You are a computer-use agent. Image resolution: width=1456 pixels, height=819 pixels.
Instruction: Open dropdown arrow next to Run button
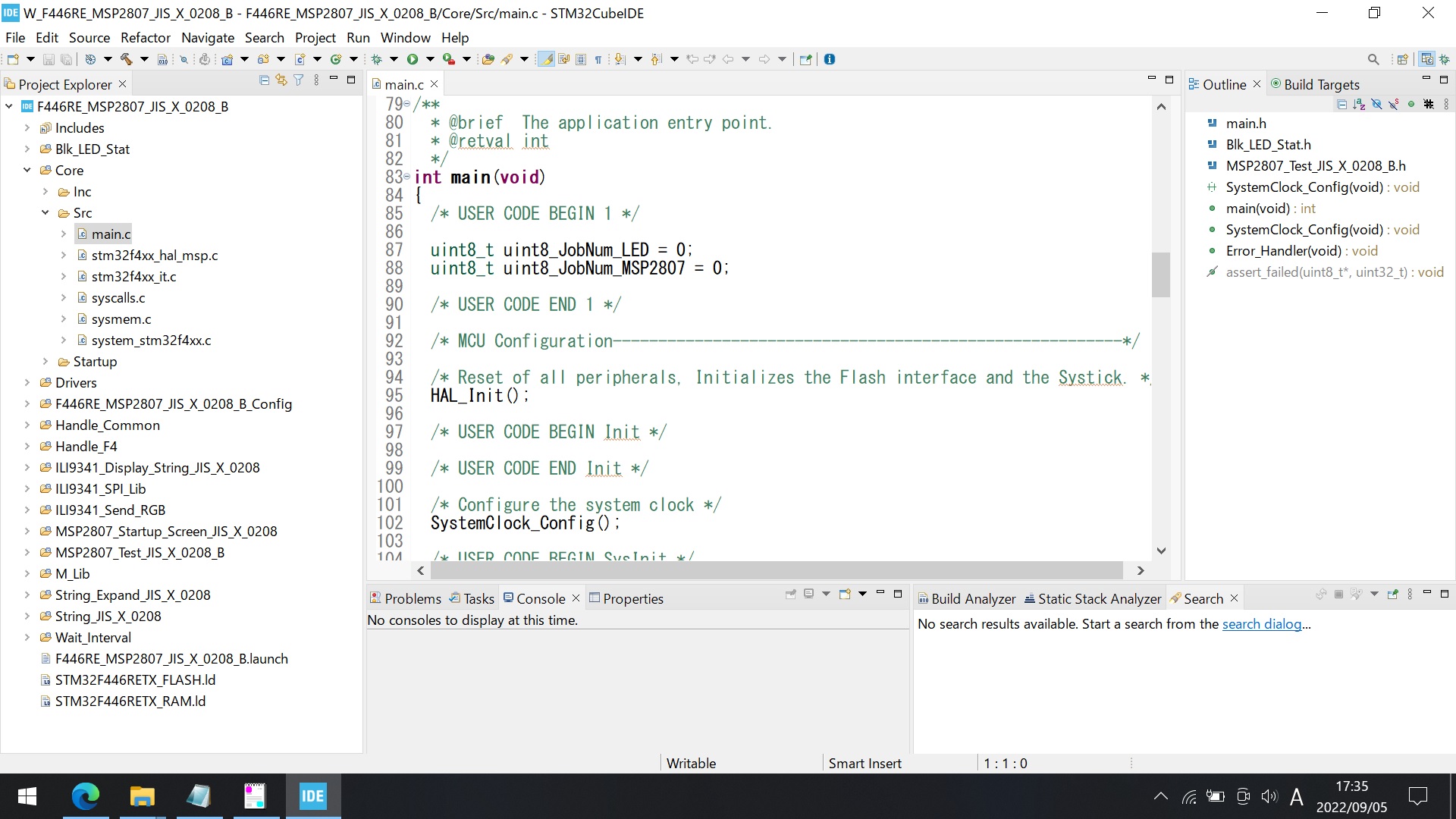click(x=430, y=59)
